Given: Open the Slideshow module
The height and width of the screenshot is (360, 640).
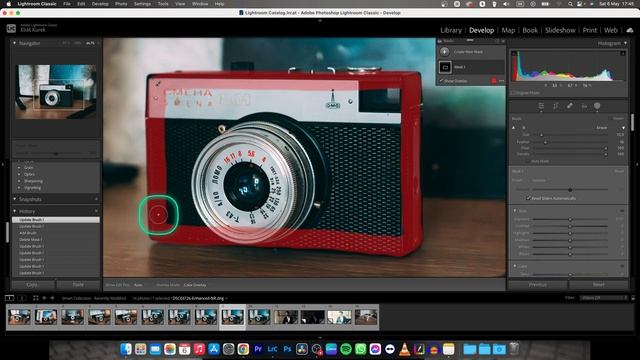Looking at the screenshot, I should tap(560, 30).
